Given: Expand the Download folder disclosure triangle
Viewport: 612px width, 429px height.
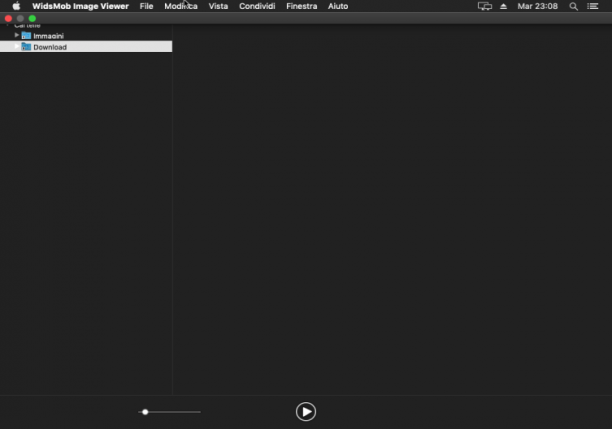Looking at the screenshot, I should [17, 46].
